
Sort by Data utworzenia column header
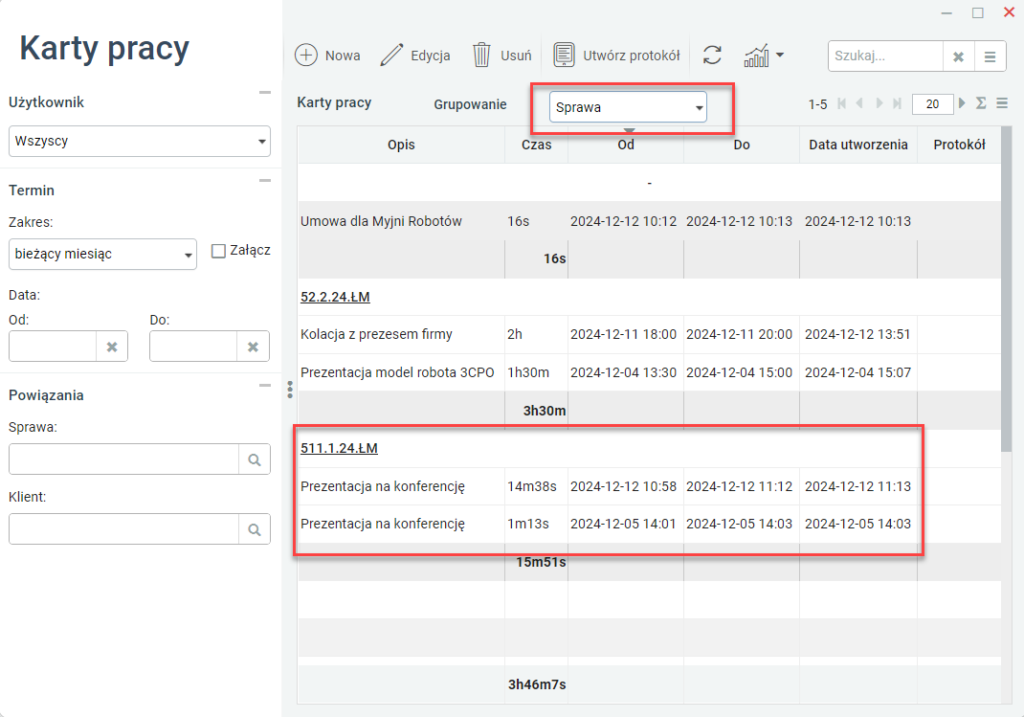tap(858, 145)
